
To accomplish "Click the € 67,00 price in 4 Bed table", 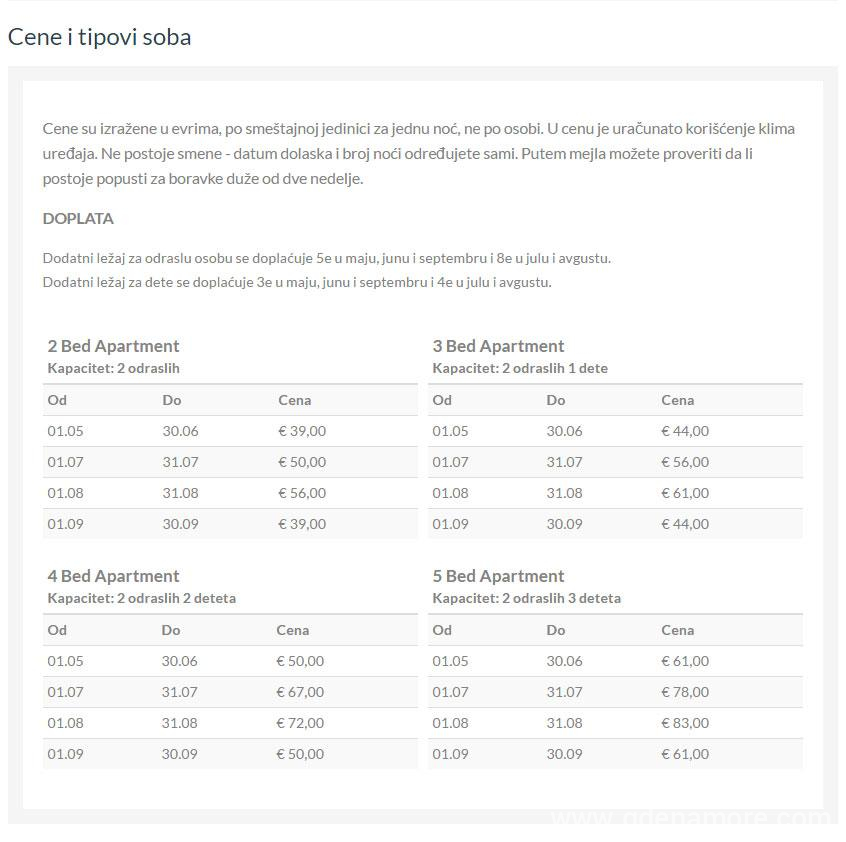I will [300, 692].
